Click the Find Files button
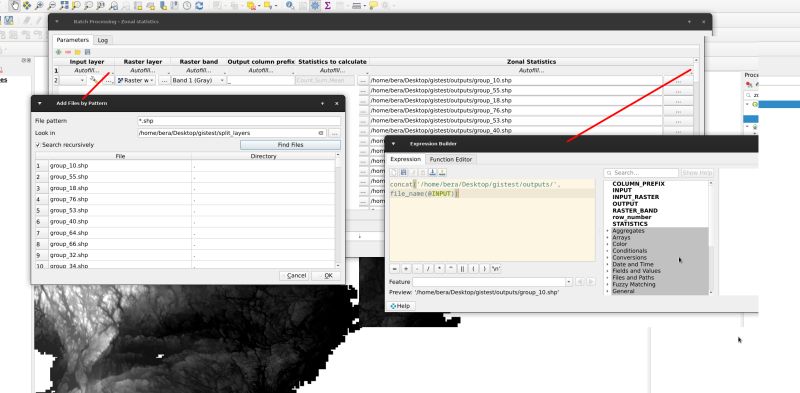Viewport: 800px width, 393px height. [290, 145]
